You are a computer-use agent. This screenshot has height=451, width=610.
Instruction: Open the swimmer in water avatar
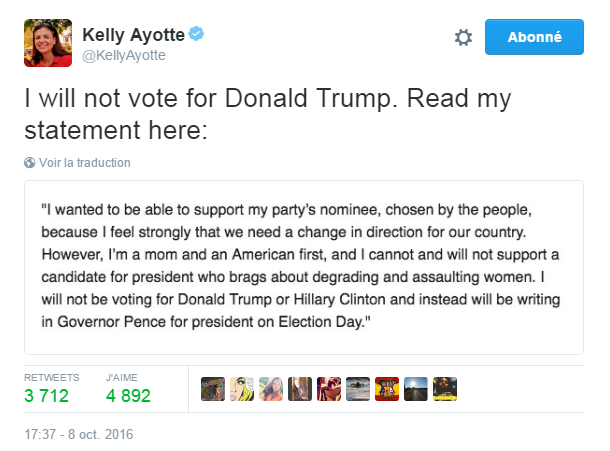[358, 389]
